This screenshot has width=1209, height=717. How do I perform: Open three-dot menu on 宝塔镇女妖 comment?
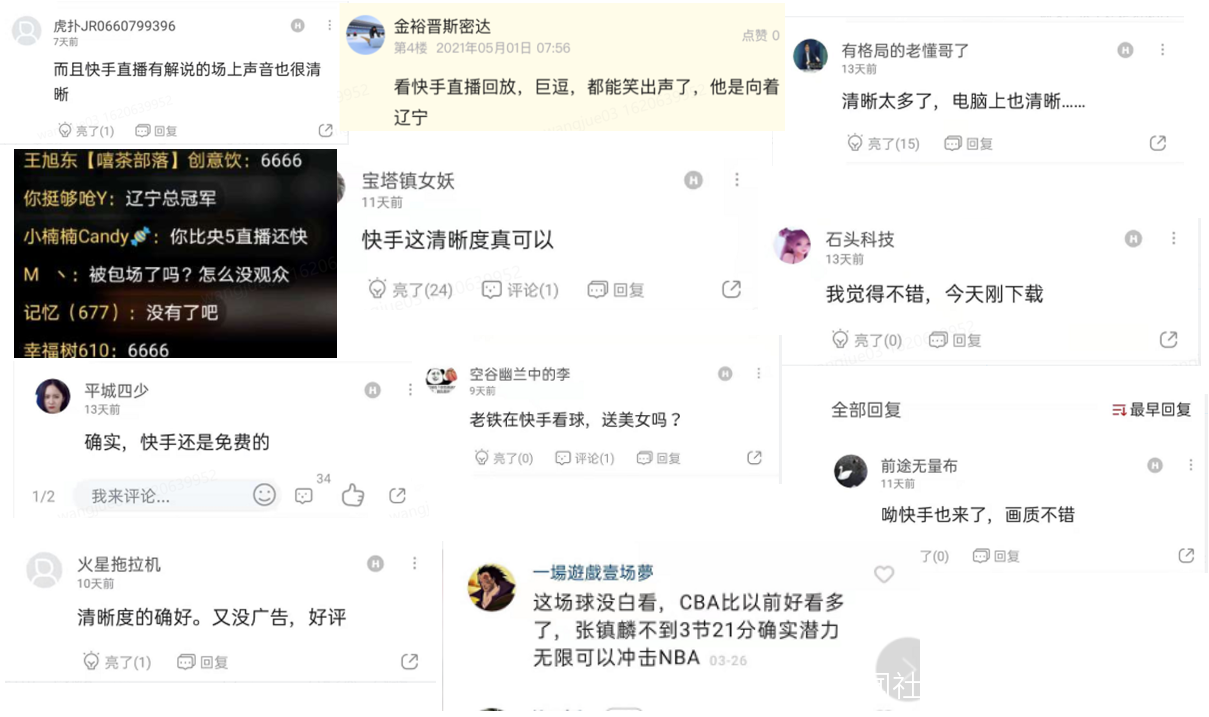737,180
